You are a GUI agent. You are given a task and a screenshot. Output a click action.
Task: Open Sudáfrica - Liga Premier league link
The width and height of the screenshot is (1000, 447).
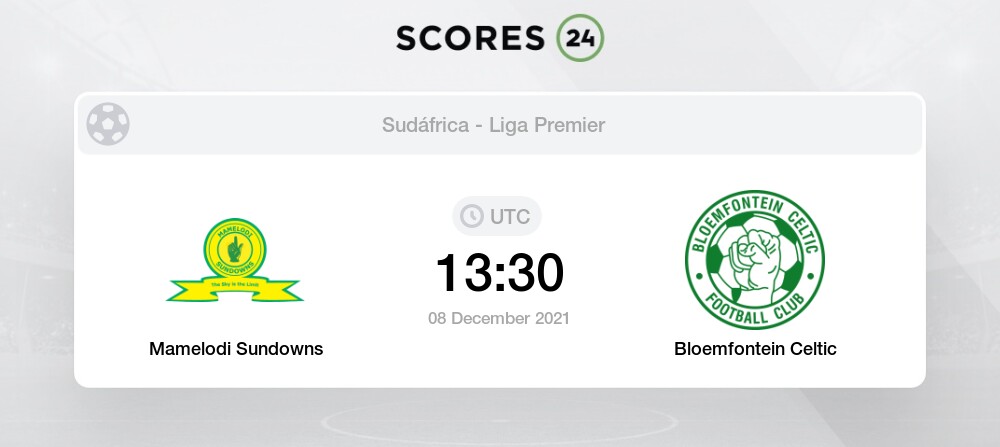pyautogui.click(x=493, y=125)
